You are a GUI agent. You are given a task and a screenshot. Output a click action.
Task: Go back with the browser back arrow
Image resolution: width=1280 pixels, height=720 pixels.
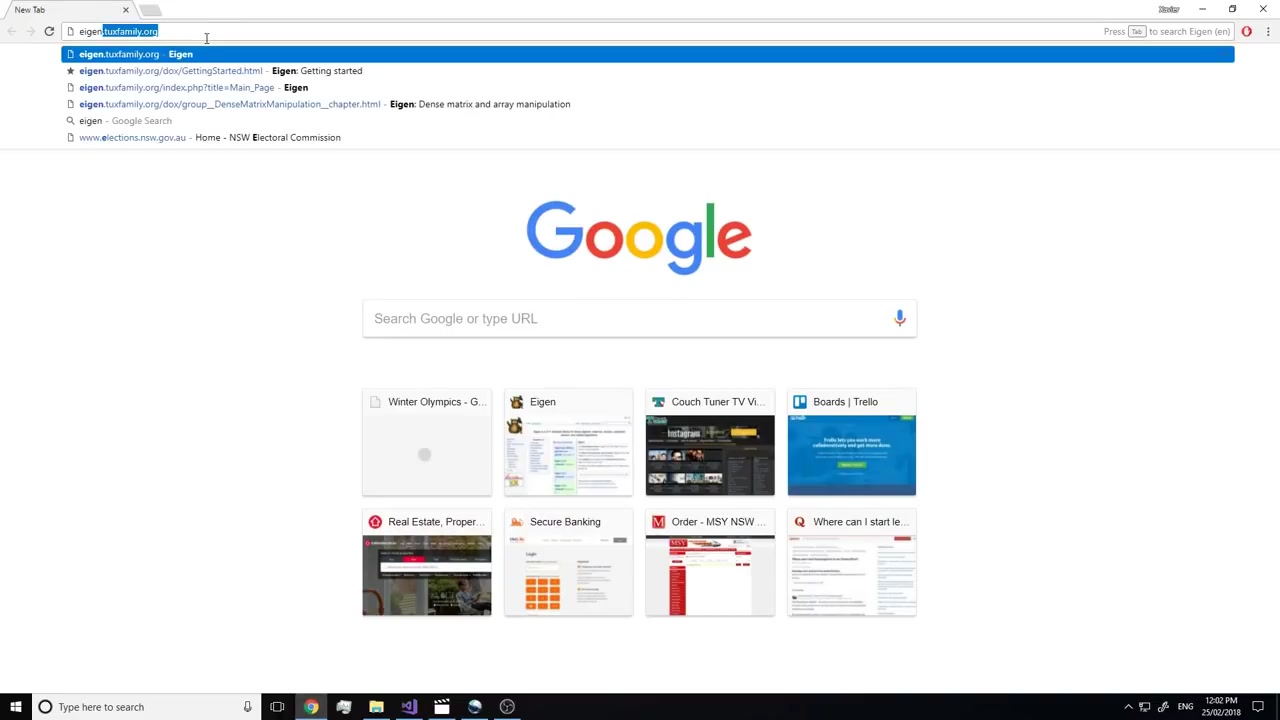[x=11, y=31]
